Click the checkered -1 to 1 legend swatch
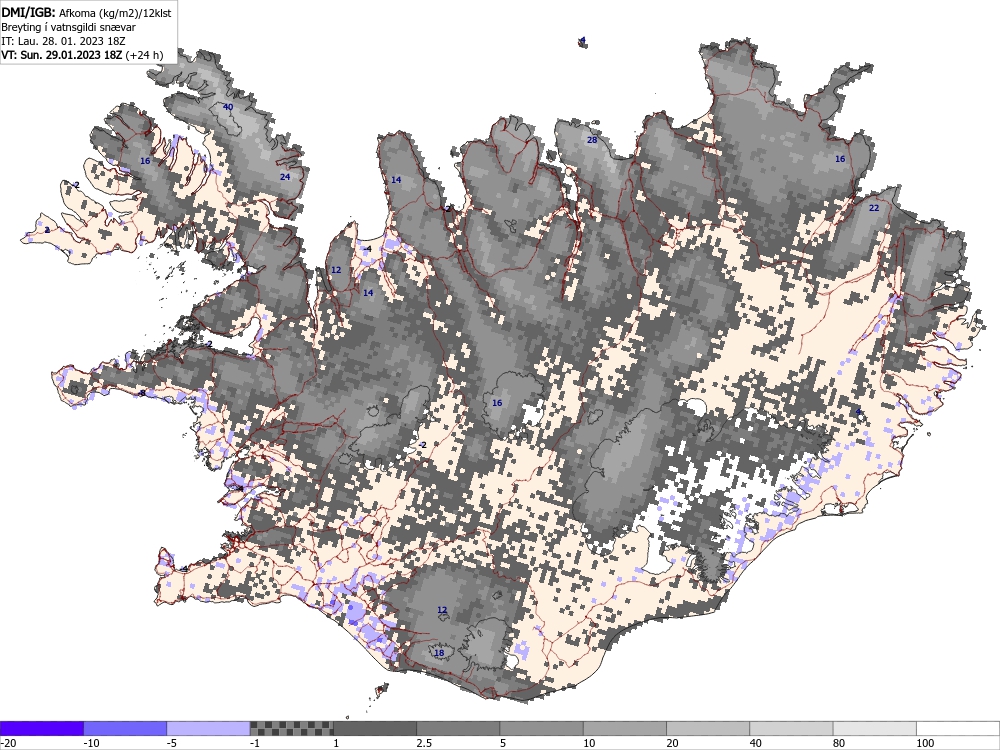Viewport: 1000px width, 750px height. 291,728
